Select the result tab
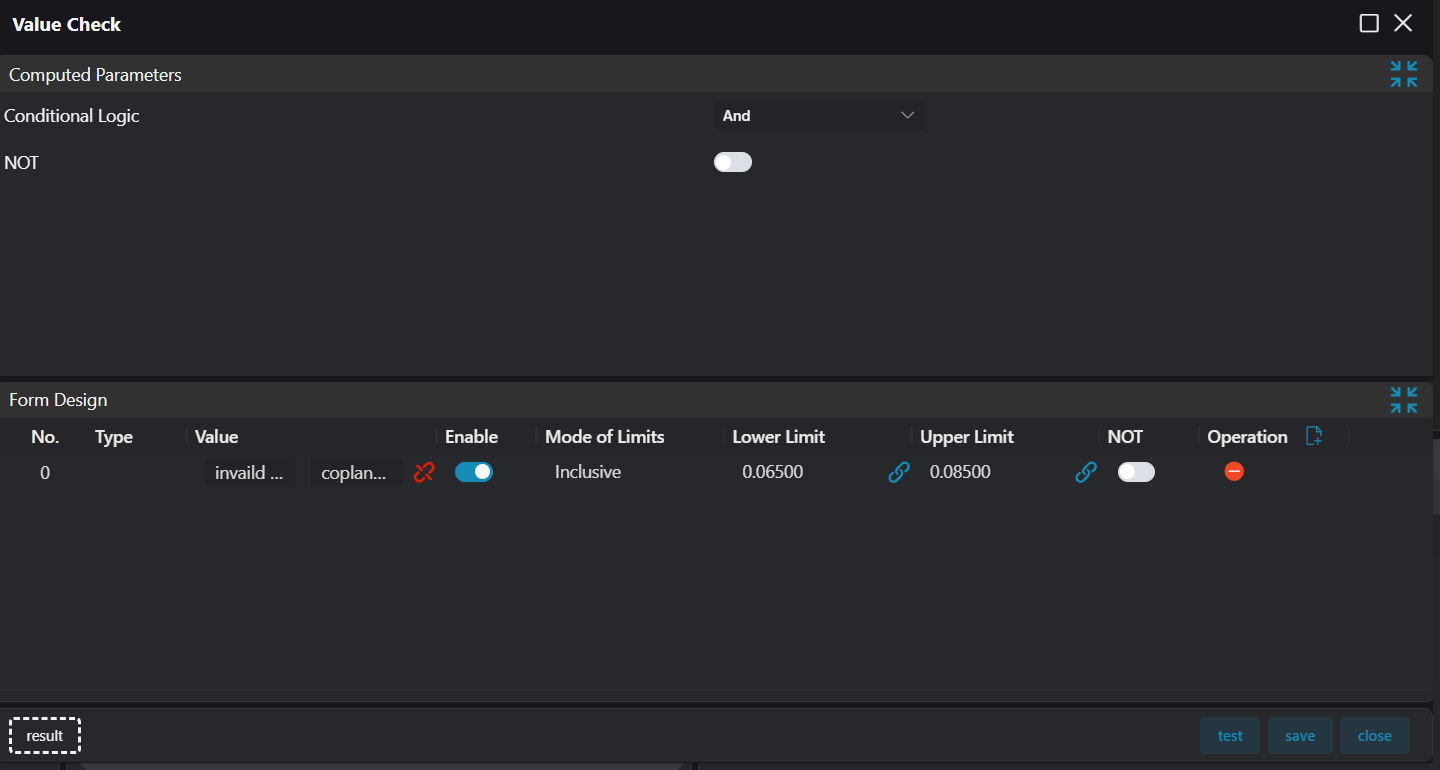1440x770 pixels. 45,736
